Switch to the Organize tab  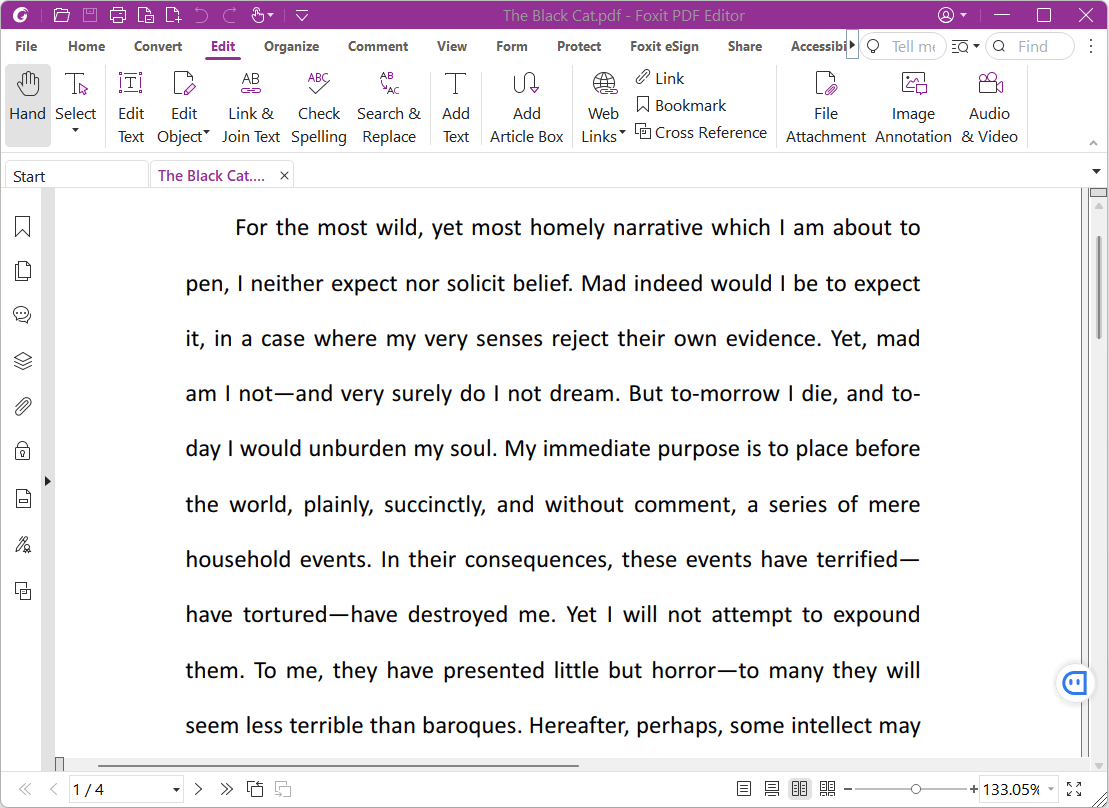pyautogui.click(x=291, y=46)
